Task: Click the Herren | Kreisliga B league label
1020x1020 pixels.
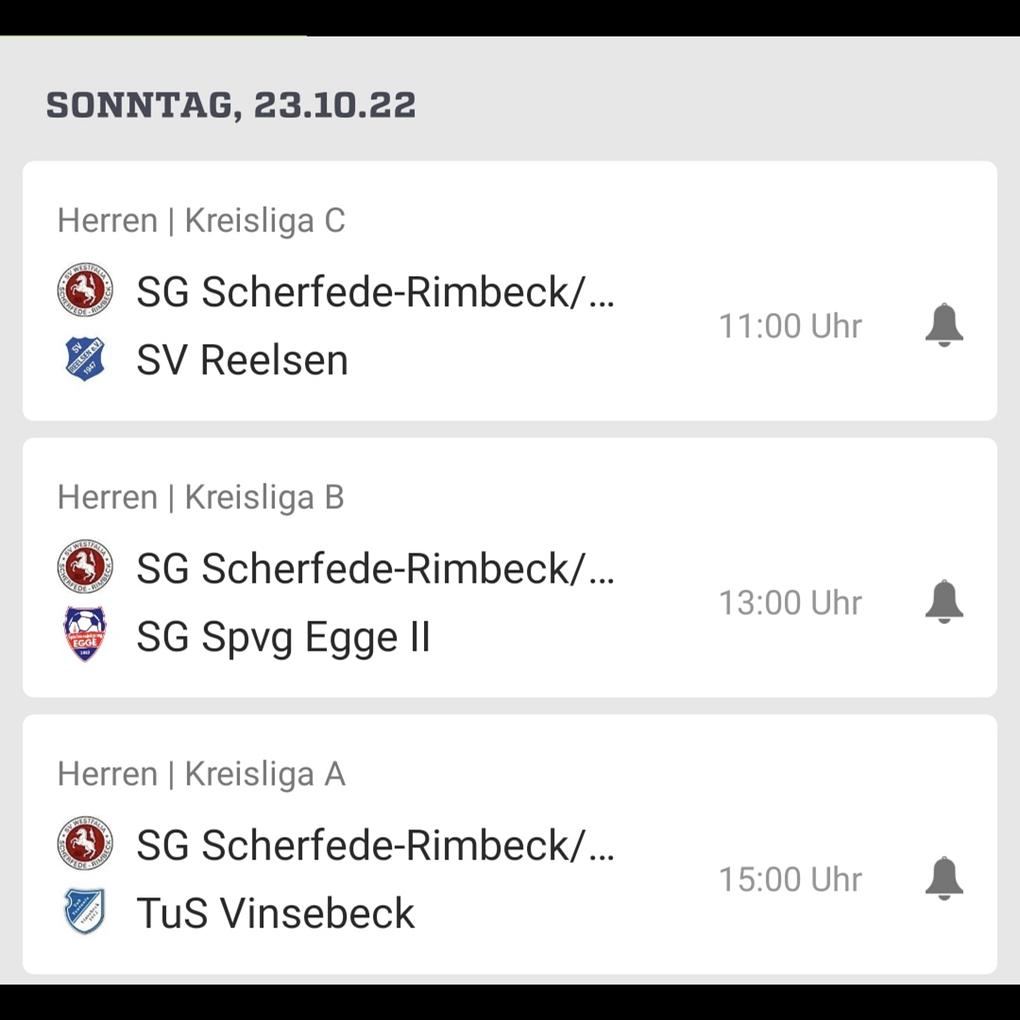Action: point(201,497)
